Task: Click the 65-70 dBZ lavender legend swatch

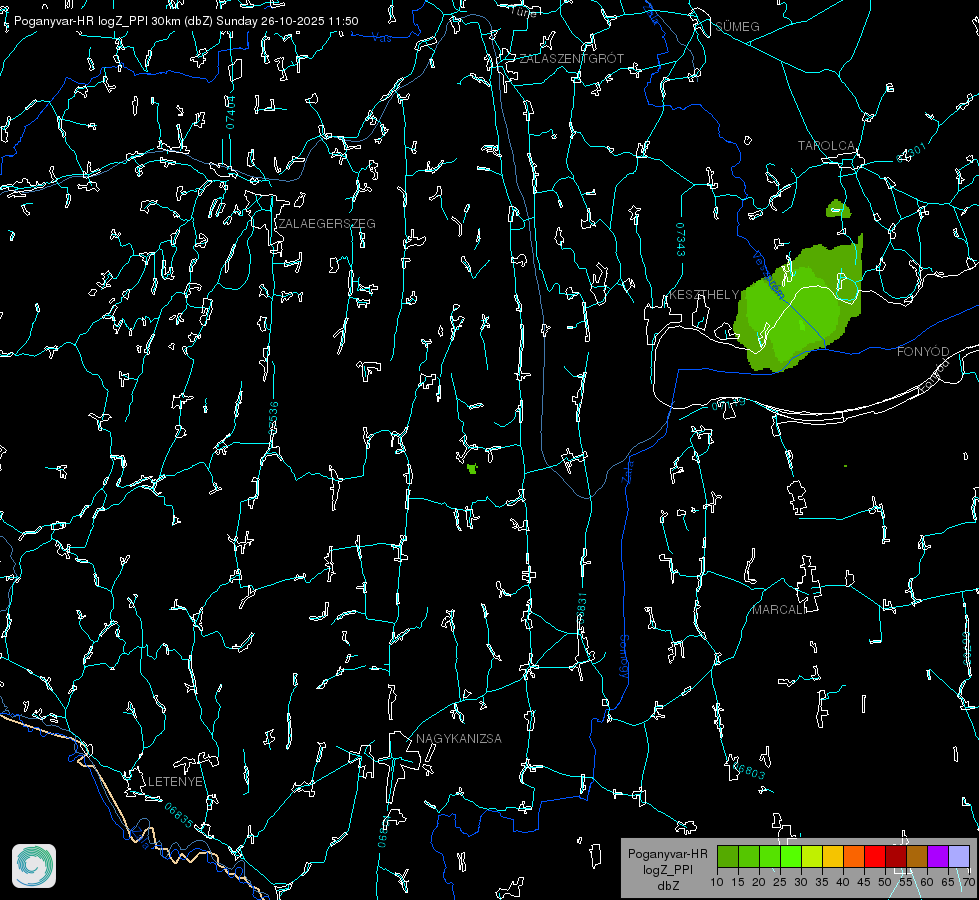Action: [x=959, y=856]
